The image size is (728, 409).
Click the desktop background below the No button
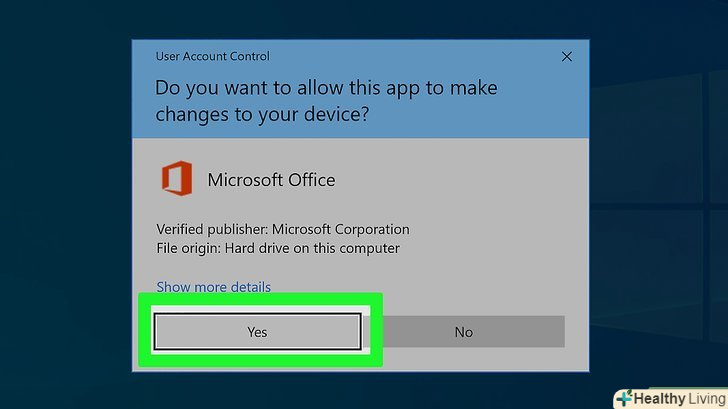[463, 390]
